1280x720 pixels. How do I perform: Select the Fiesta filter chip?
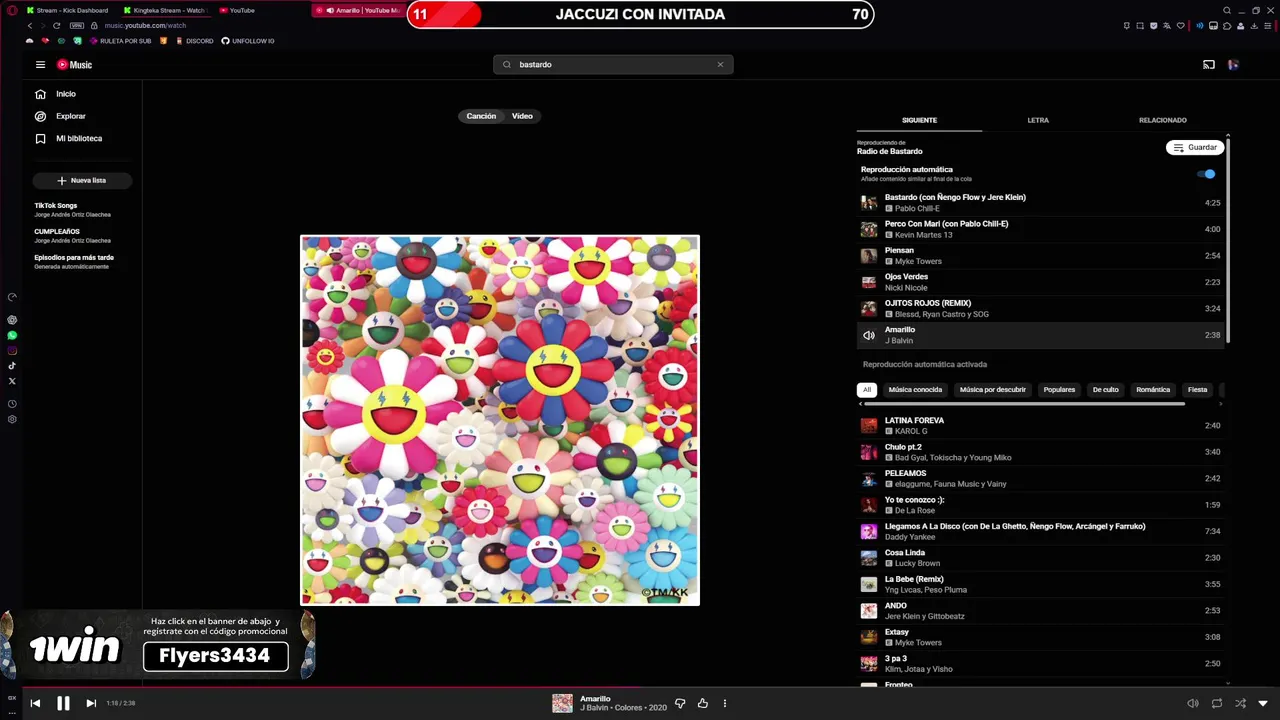(1197, 390)
